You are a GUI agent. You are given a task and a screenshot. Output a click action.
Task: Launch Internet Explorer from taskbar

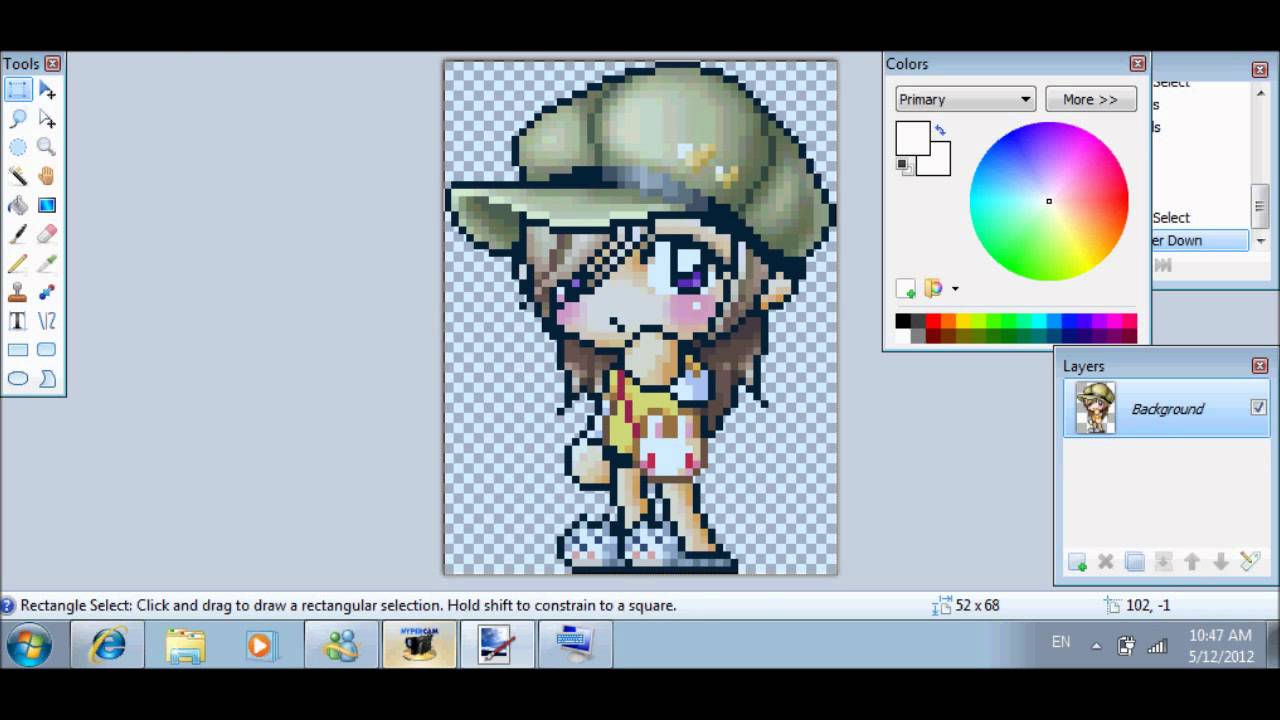(107, 645)
